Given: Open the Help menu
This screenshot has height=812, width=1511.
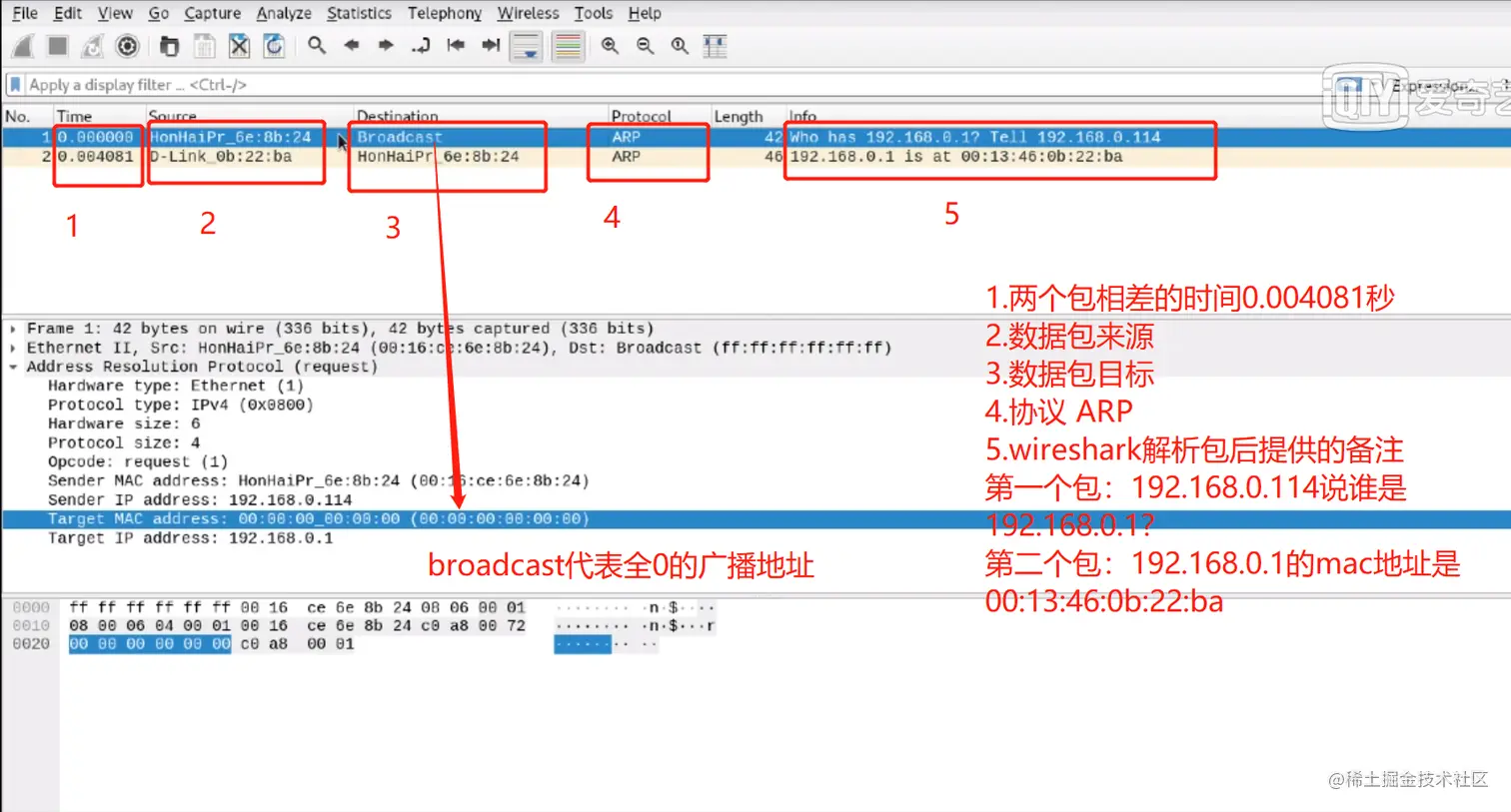Looking at the screenshot, I should click(x=645, y=13).
